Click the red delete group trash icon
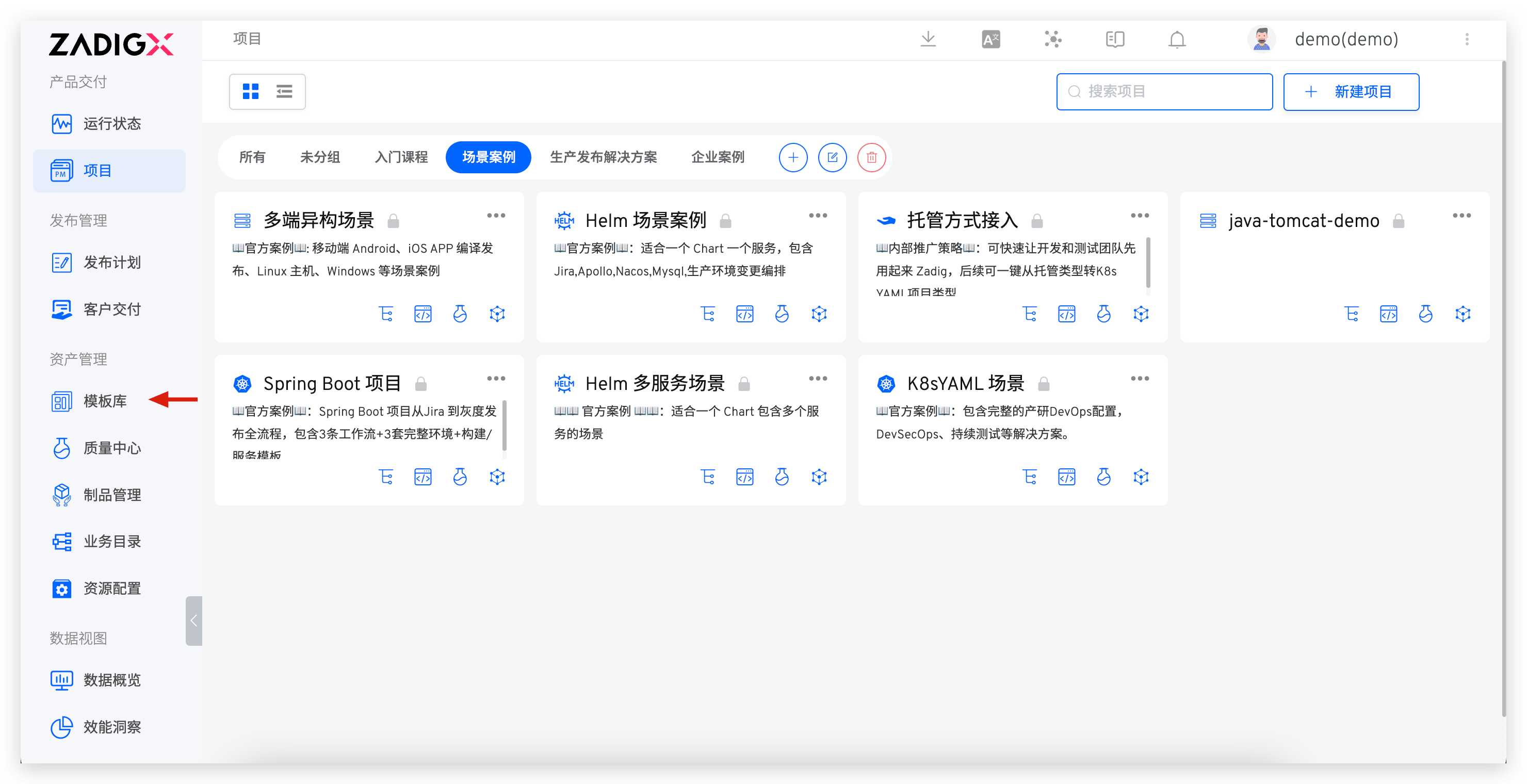Viewport: 1527px width, 784px height. click(x=871, y=157)
